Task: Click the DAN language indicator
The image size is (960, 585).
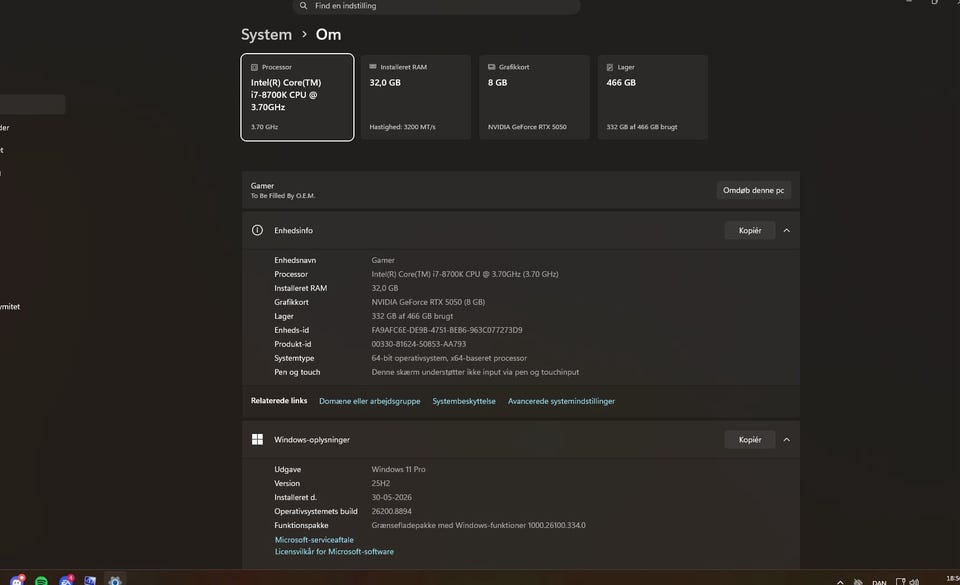Action: [879, 582]
